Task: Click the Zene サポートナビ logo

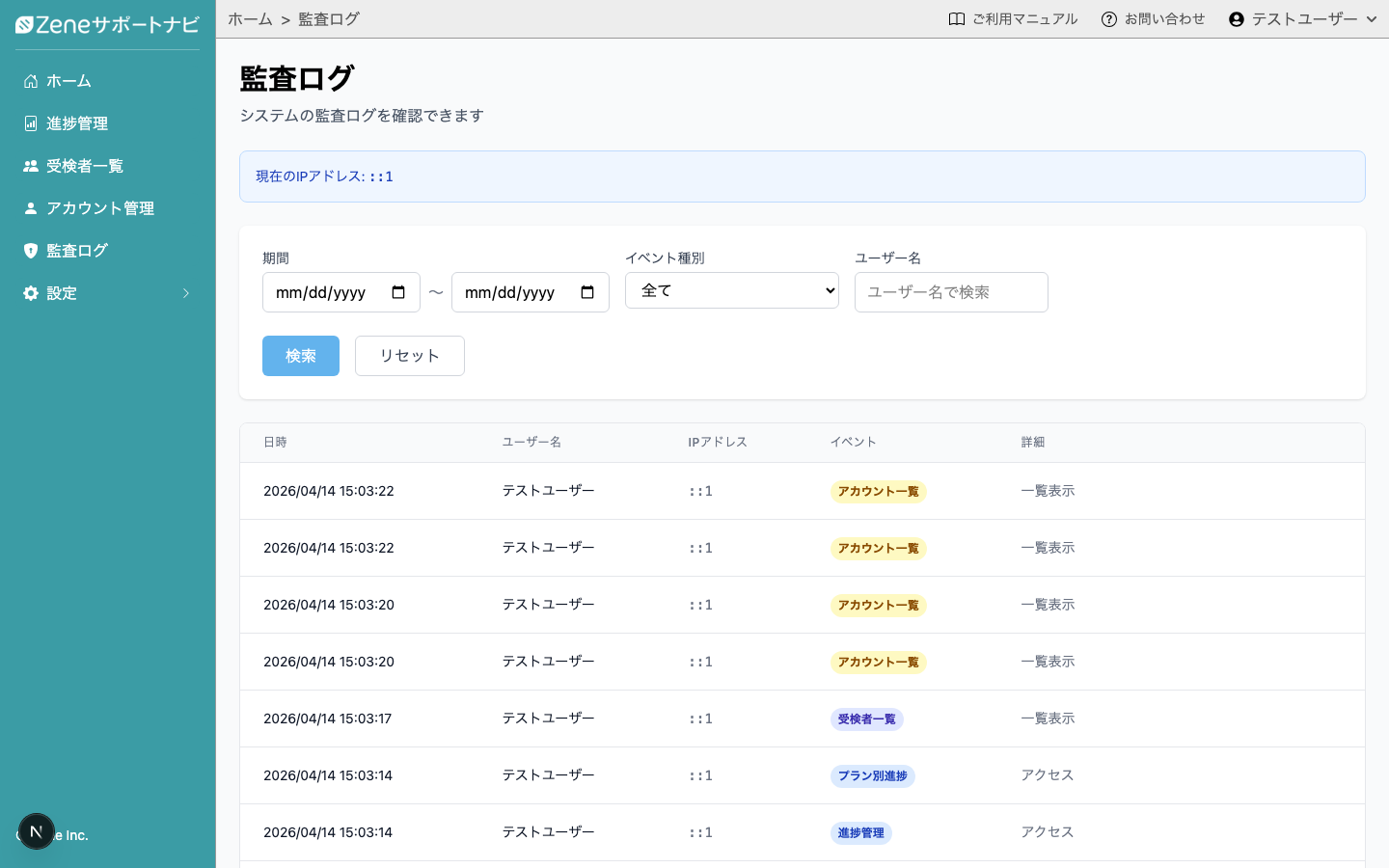Action: click(x=107, y=24)
